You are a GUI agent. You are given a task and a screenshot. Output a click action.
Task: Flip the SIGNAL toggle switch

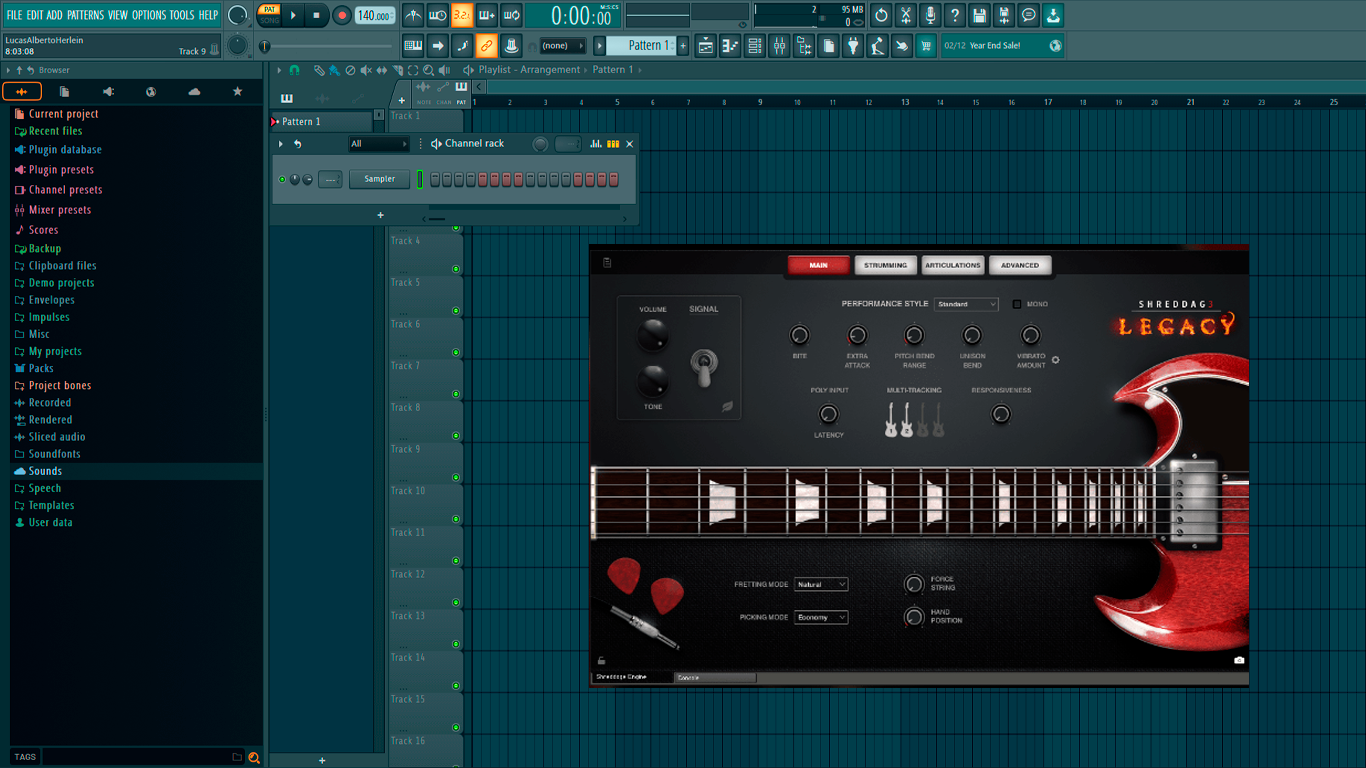703,367
